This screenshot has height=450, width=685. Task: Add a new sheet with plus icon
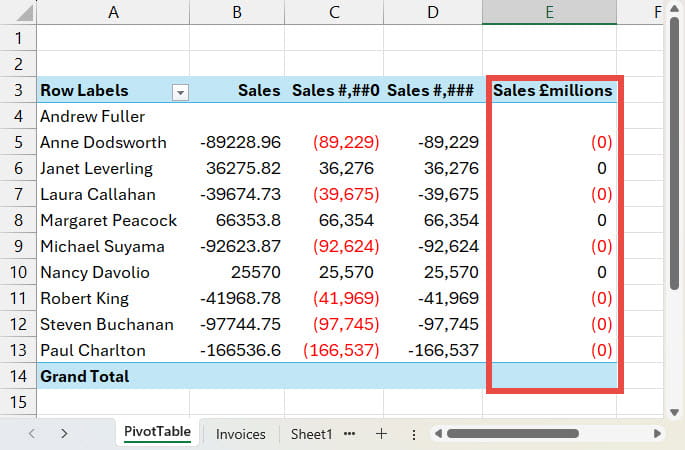point(381,433)
